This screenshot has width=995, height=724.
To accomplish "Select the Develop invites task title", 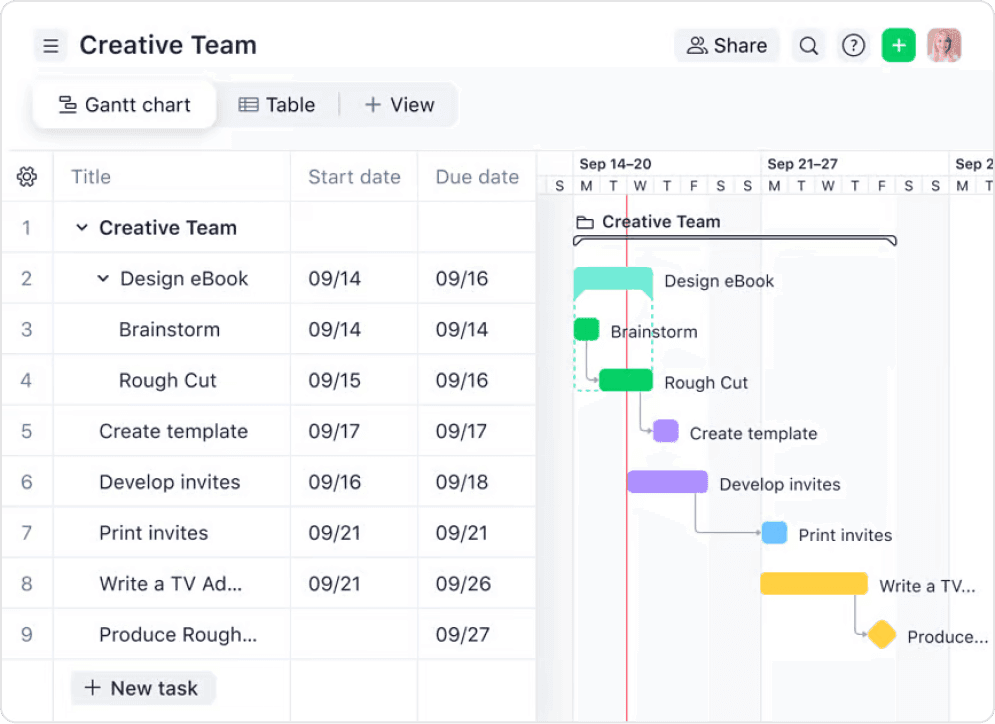I will point(169,482).
